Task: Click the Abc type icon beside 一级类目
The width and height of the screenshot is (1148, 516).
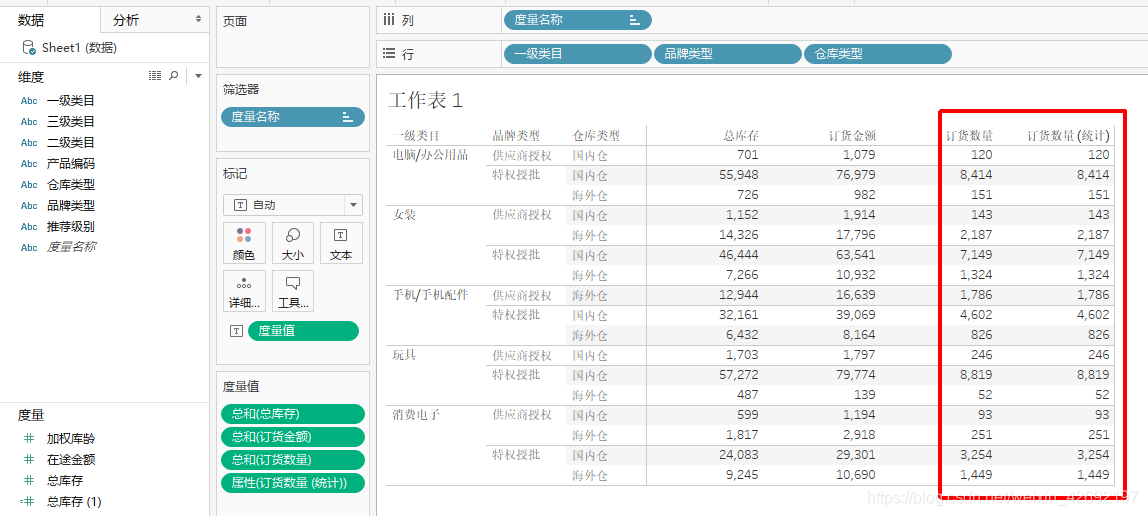Action: point(29,101)
